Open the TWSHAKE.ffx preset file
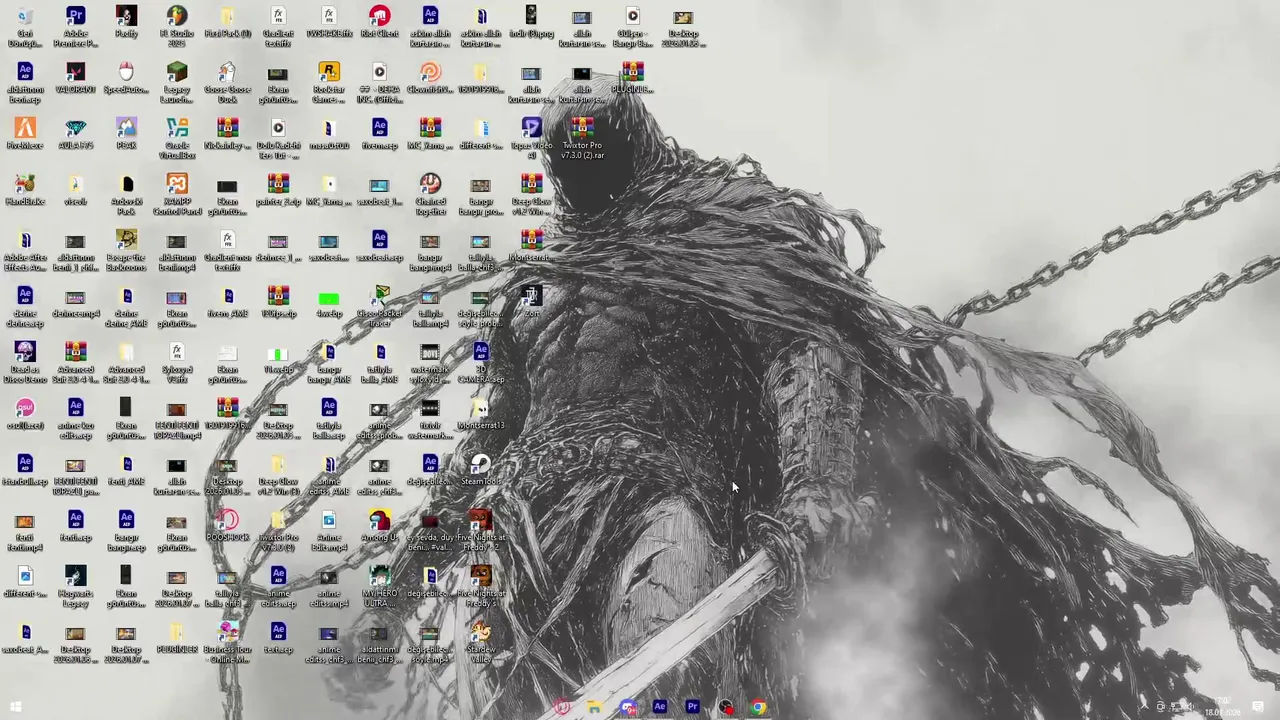Viewport: 1280px width, 720px height. (329, 22)
